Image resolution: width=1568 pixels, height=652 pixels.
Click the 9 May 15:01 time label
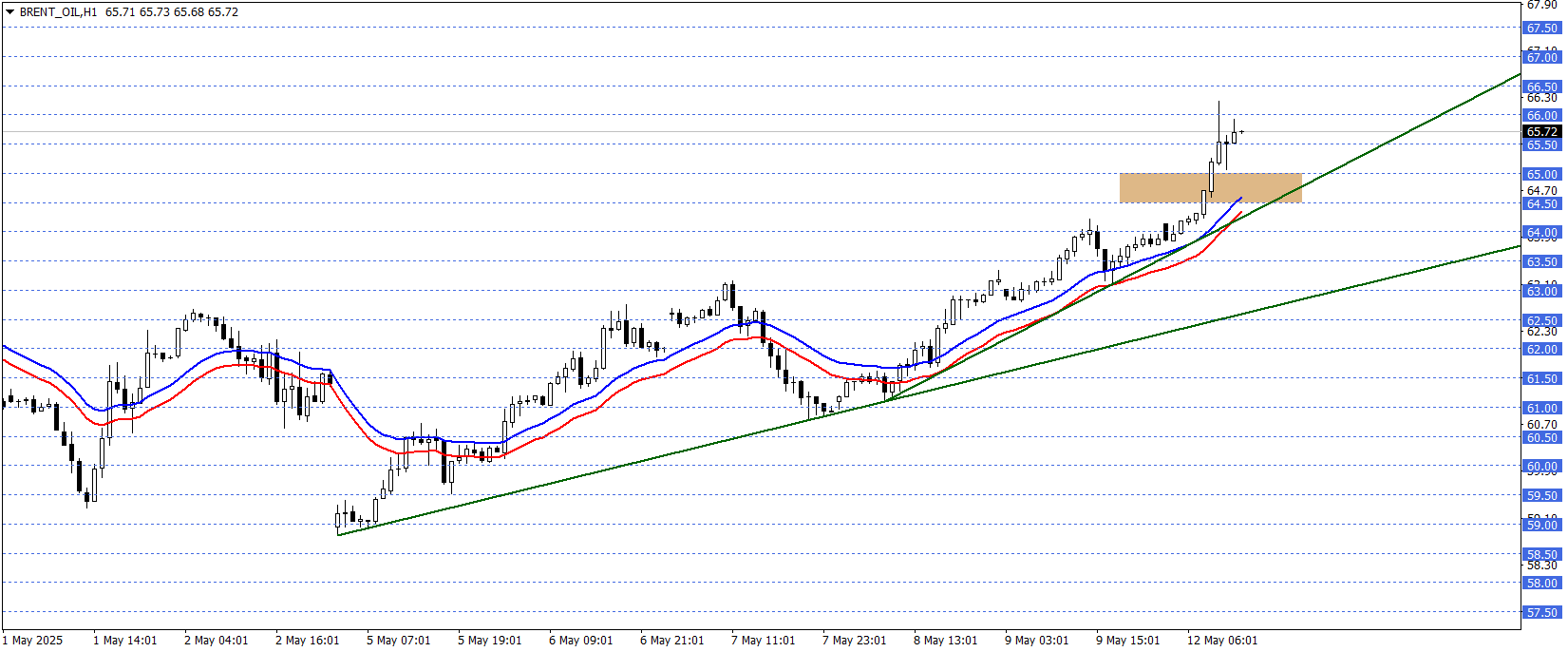(1128, 641)
